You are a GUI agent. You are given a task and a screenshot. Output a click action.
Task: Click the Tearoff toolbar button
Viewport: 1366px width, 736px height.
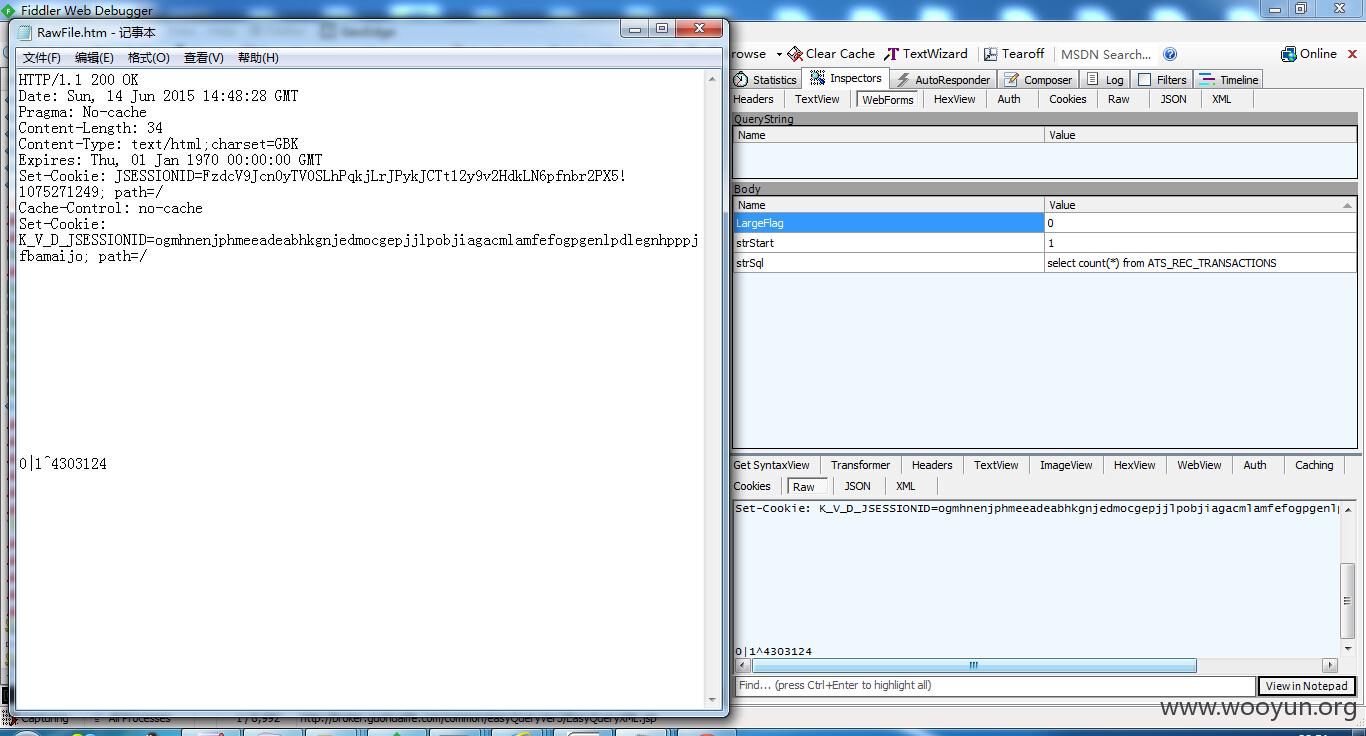tap(1013, 54)
